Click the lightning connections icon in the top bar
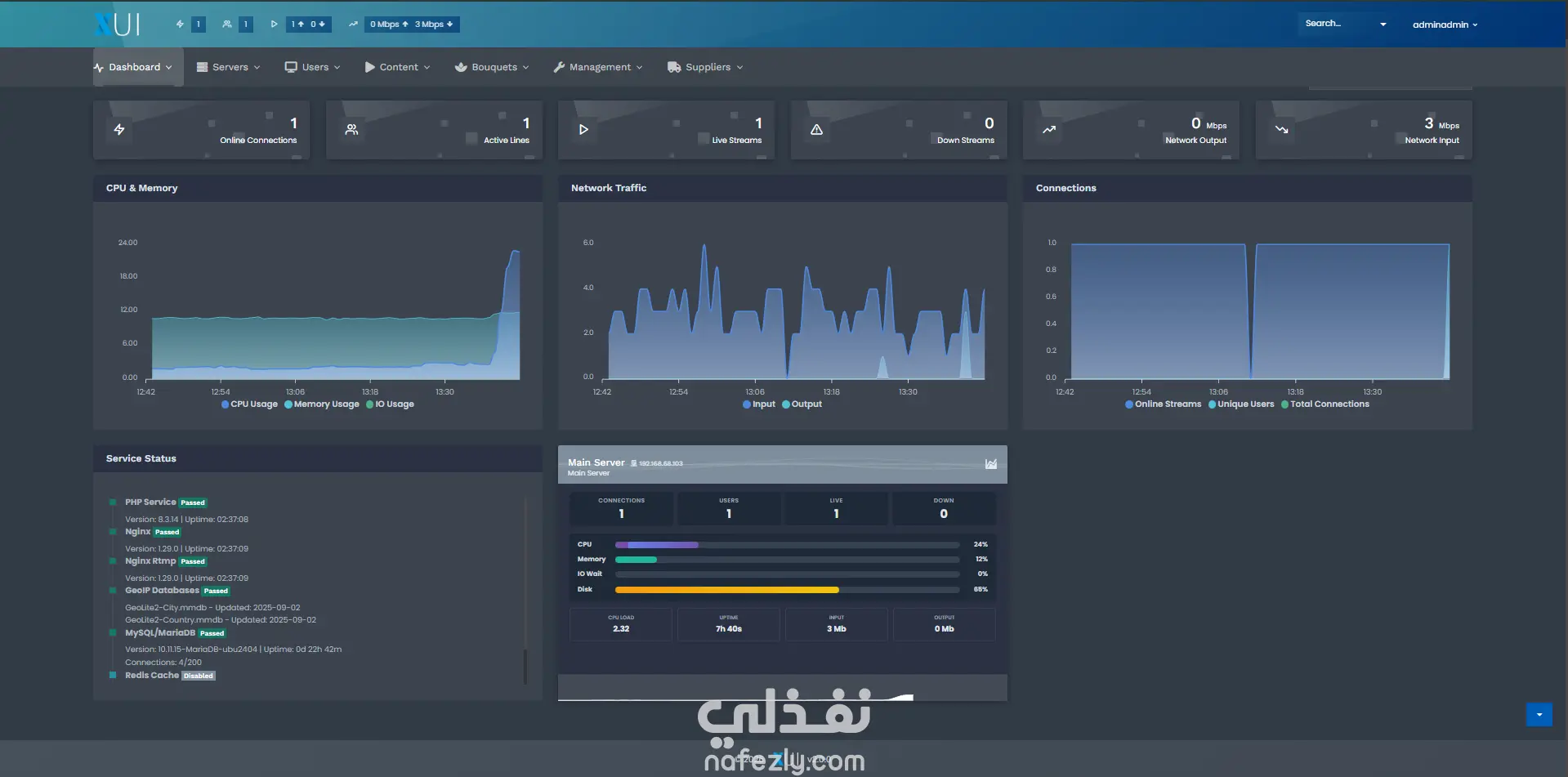This screenshot has height=777, width=1568. coord(180,25)
